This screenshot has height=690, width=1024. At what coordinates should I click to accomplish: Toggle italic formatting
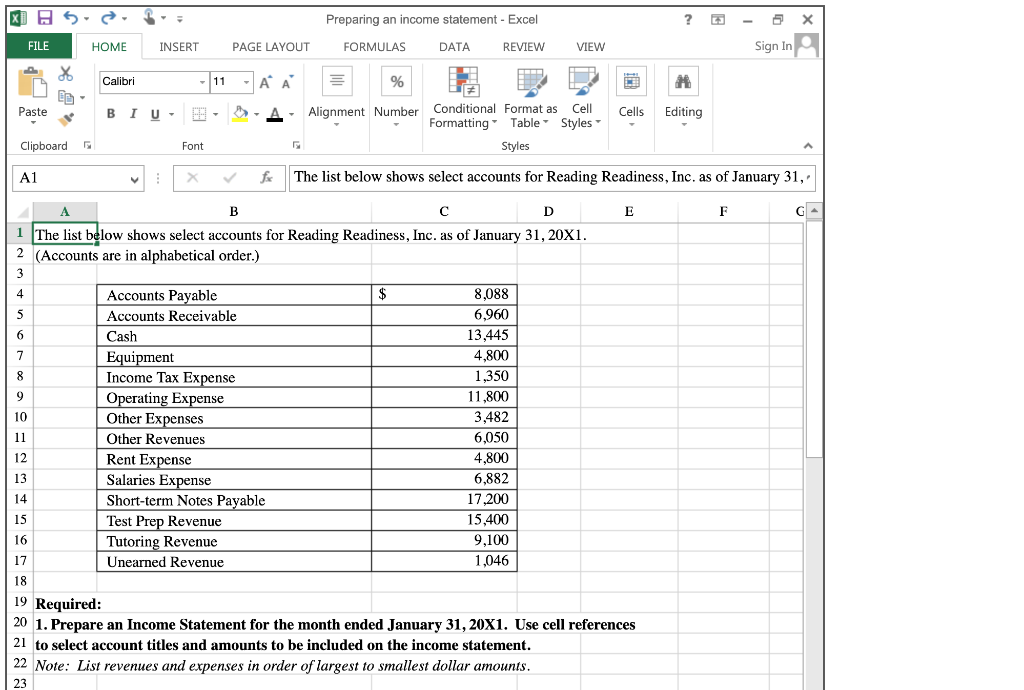pyautogui.click(x=131, y=113)
